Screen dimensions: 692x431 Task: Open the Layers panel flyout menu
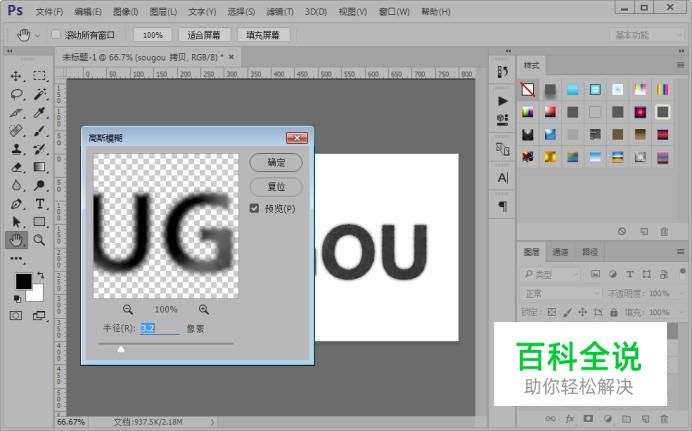681,252
